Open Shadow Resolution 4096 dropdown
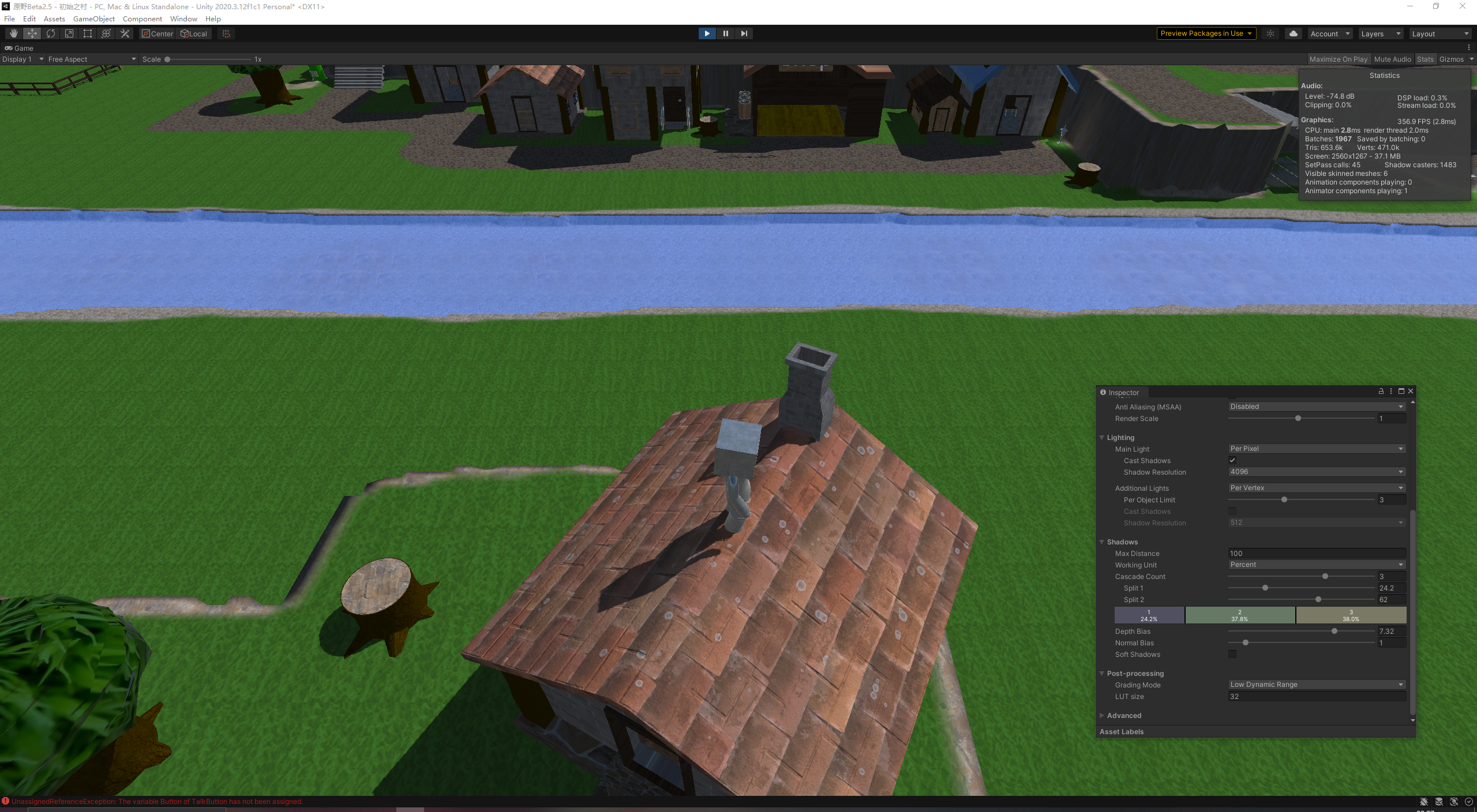The image size is (1477, 812). (x=1316, y=472)
